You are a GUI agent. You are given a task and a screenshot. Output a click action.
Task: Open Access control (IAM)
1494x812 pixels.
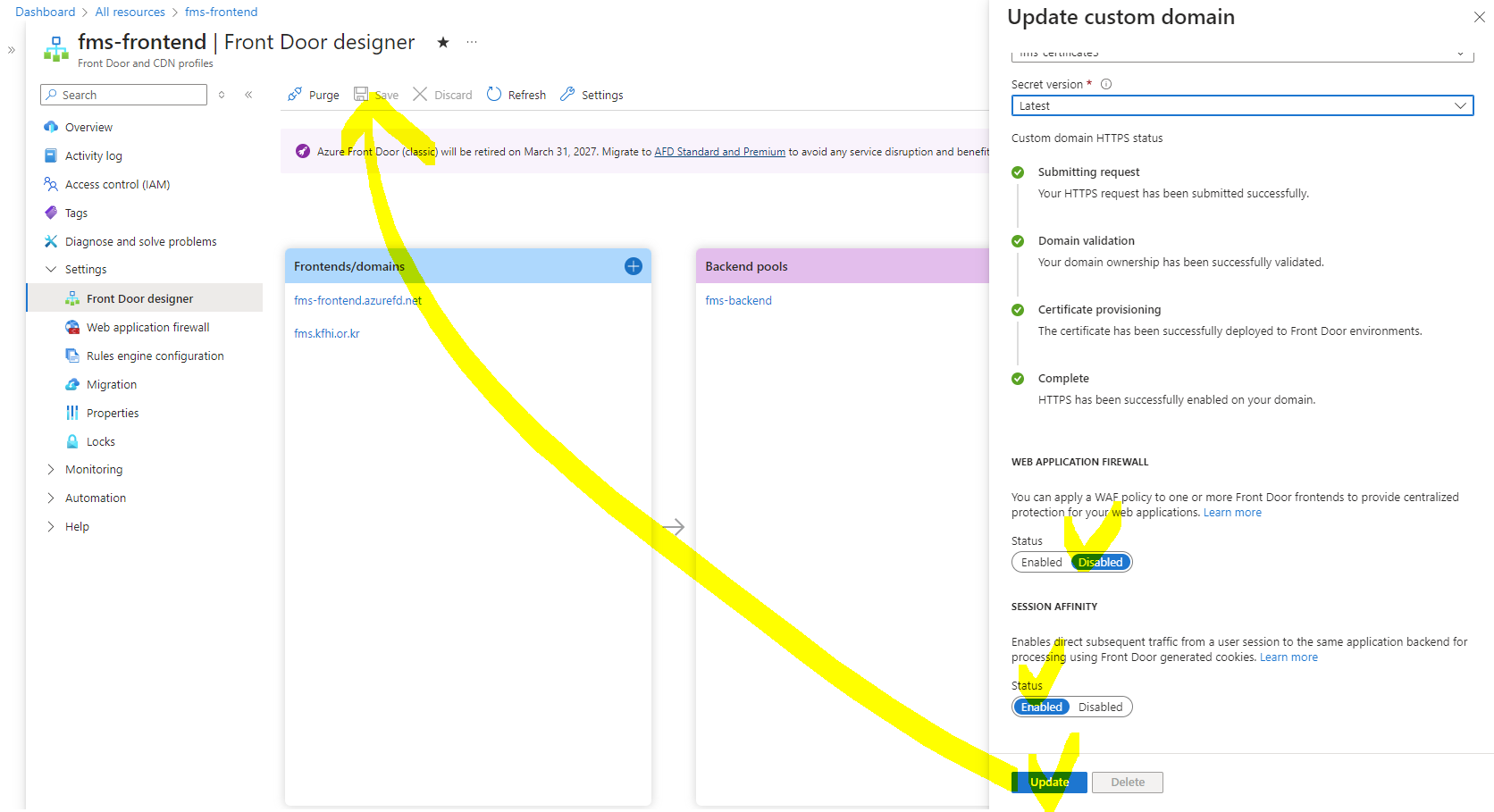point(117,185)
